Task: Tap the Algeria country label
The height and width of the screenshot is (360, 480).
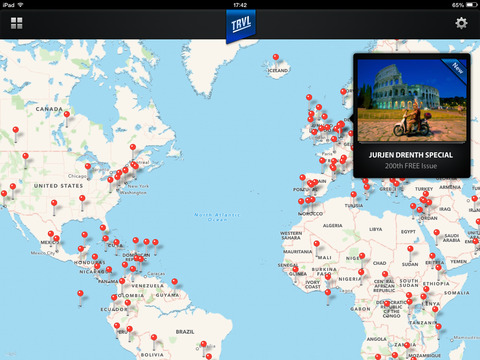Action: point(333,226)
